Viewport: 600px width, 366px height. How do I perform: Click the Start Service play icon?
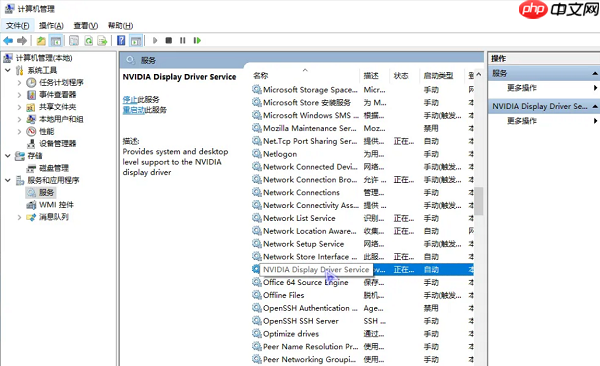click(155, 40)
